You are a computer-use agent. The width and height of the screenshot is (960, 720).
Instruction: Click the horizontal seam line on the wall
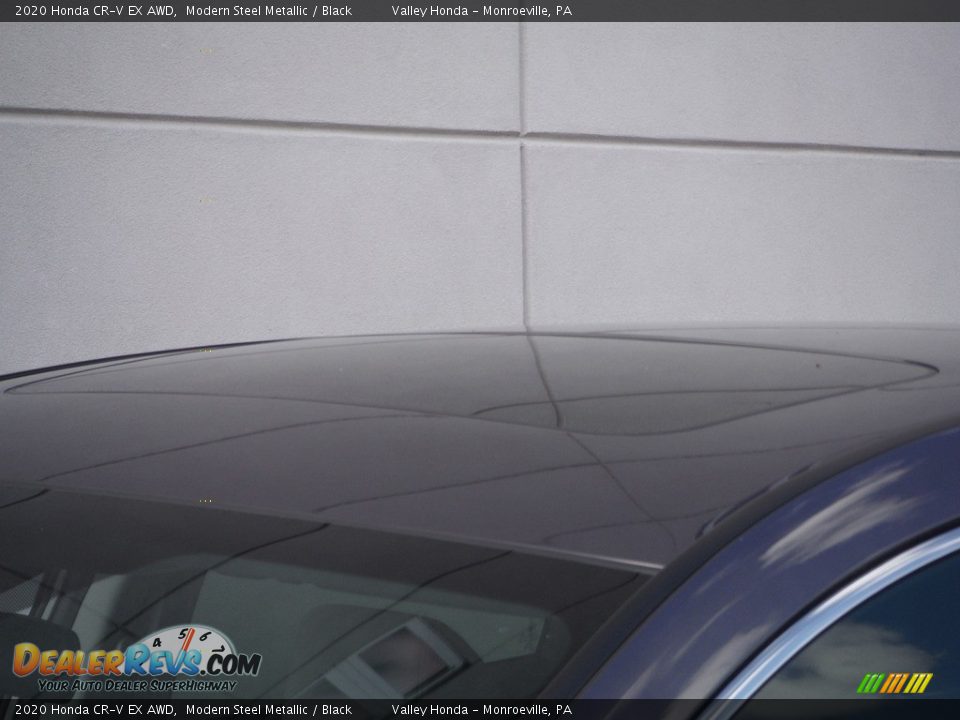point(260,122)
